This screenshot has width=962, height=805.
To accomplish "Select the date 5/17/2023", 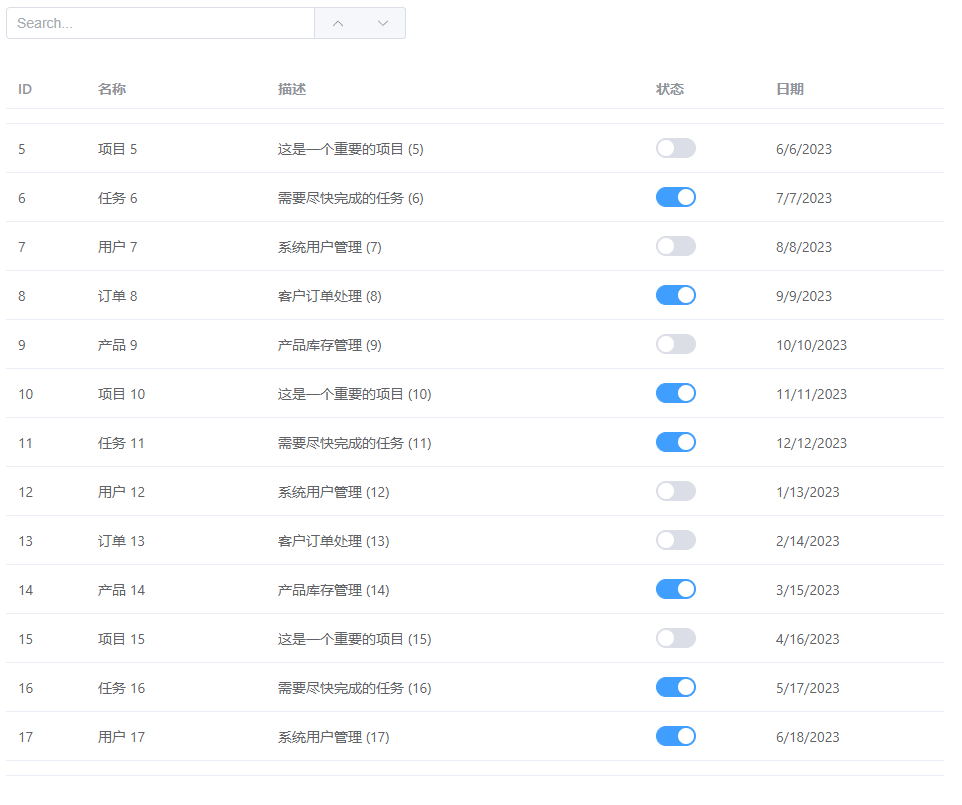I will tap(807, 688).
